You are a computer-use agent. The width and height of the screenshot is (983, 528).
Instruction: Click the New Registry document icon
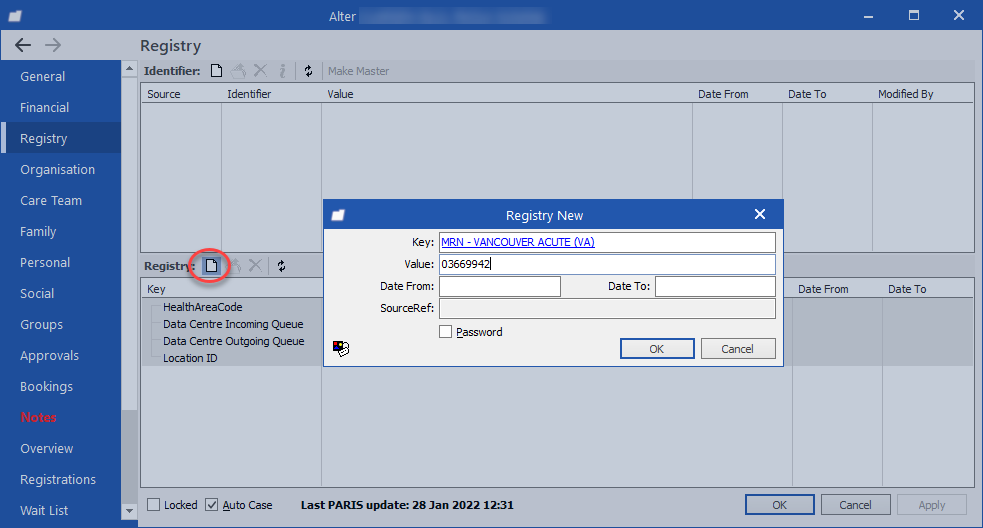click(x=211, y=266)
